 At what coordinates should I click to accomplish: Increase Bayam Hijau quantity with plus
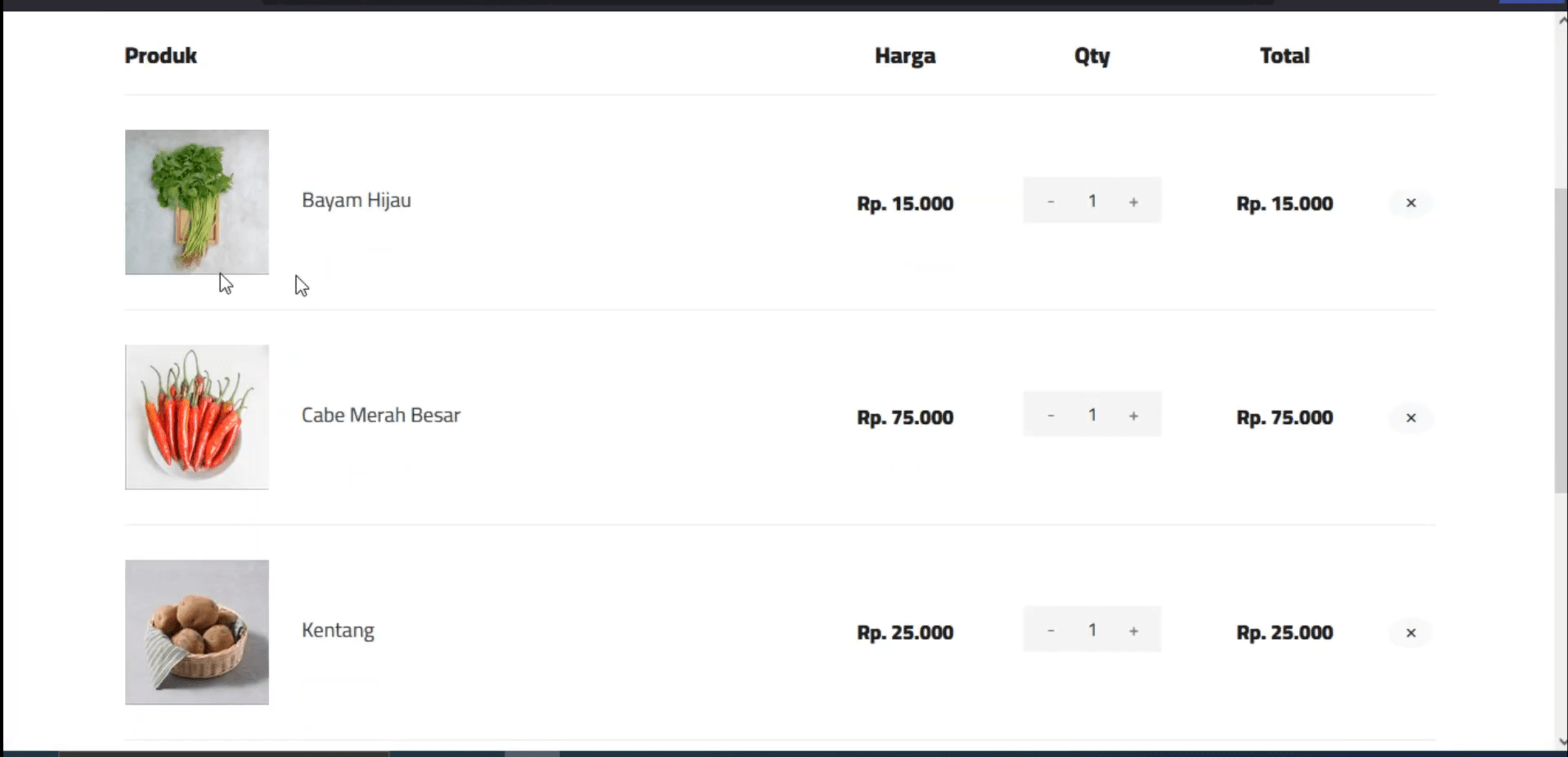pyautogui.click(x=1133, y=201)
